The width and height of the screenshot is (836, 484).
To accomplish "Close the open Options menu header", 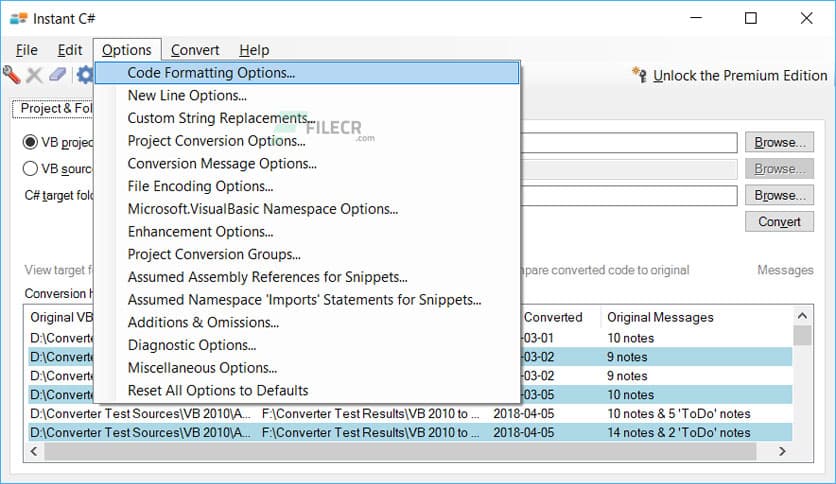I will [127, 50].
